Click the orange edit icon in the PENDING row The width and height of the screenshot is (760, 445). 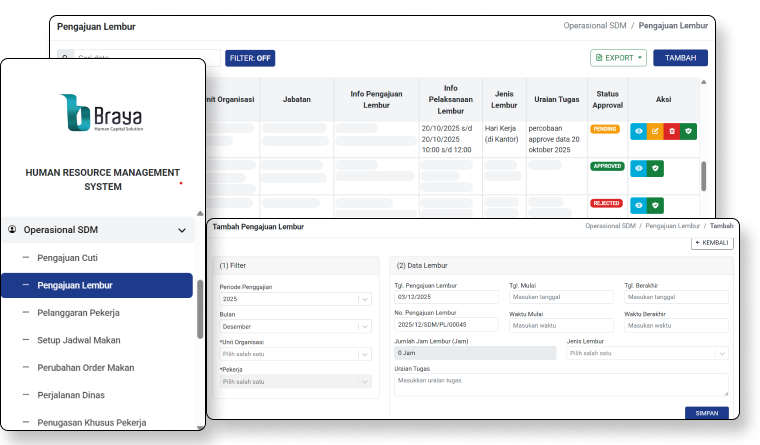point(655,131)
